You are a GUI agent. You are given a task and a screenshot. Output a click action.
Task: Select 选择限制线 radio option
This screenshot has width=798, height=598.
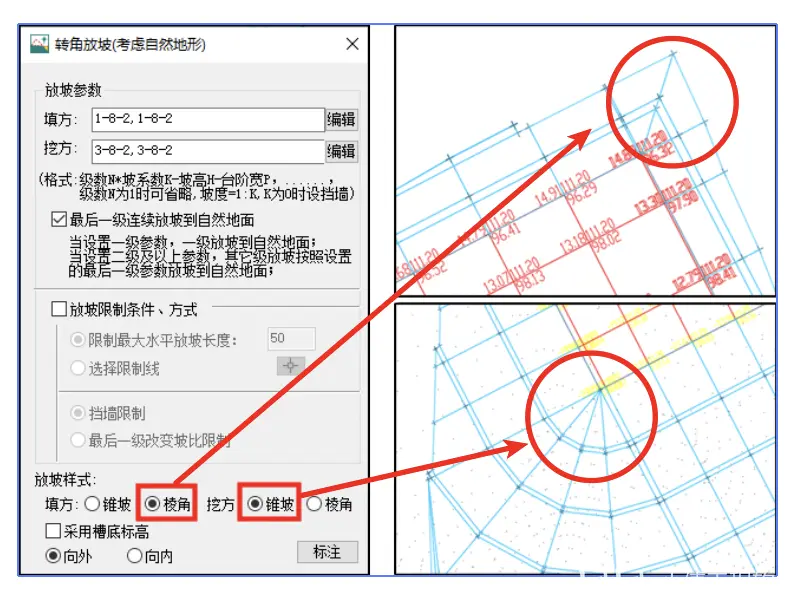point(77,368)
